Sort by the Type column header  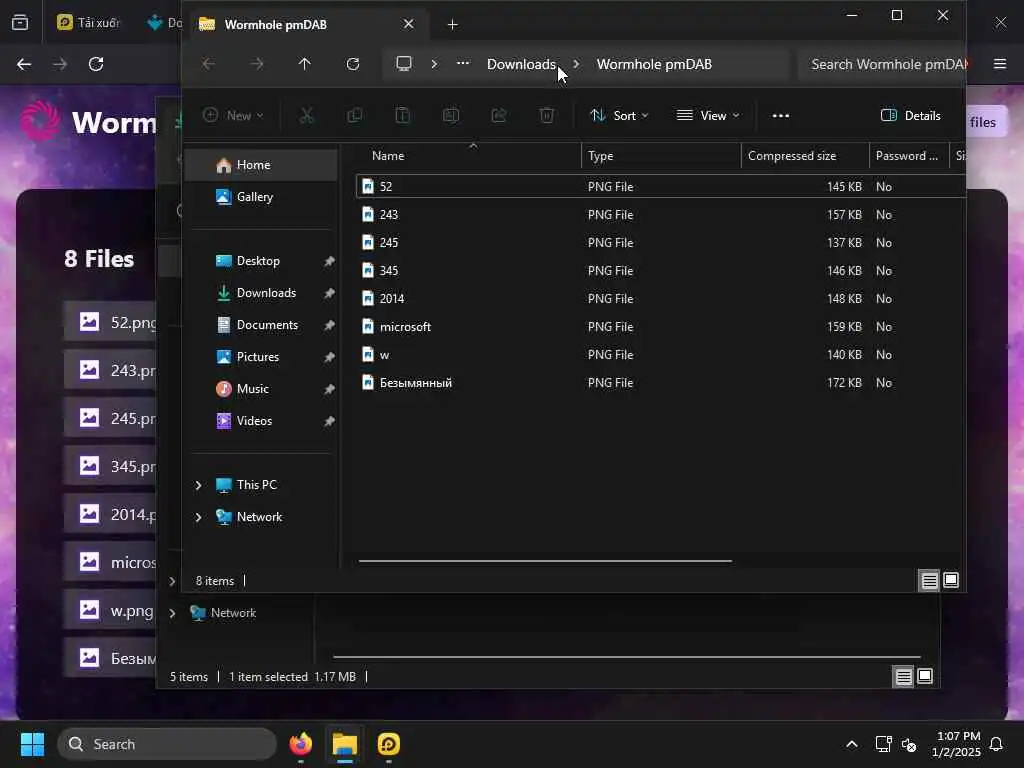[661, 156]
